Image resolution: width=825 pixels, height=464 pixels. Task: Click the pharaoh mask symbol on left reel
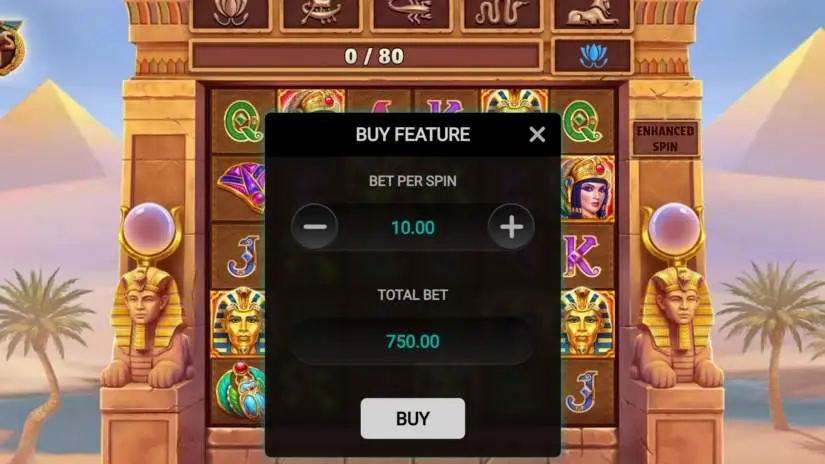tap(238, 323)
